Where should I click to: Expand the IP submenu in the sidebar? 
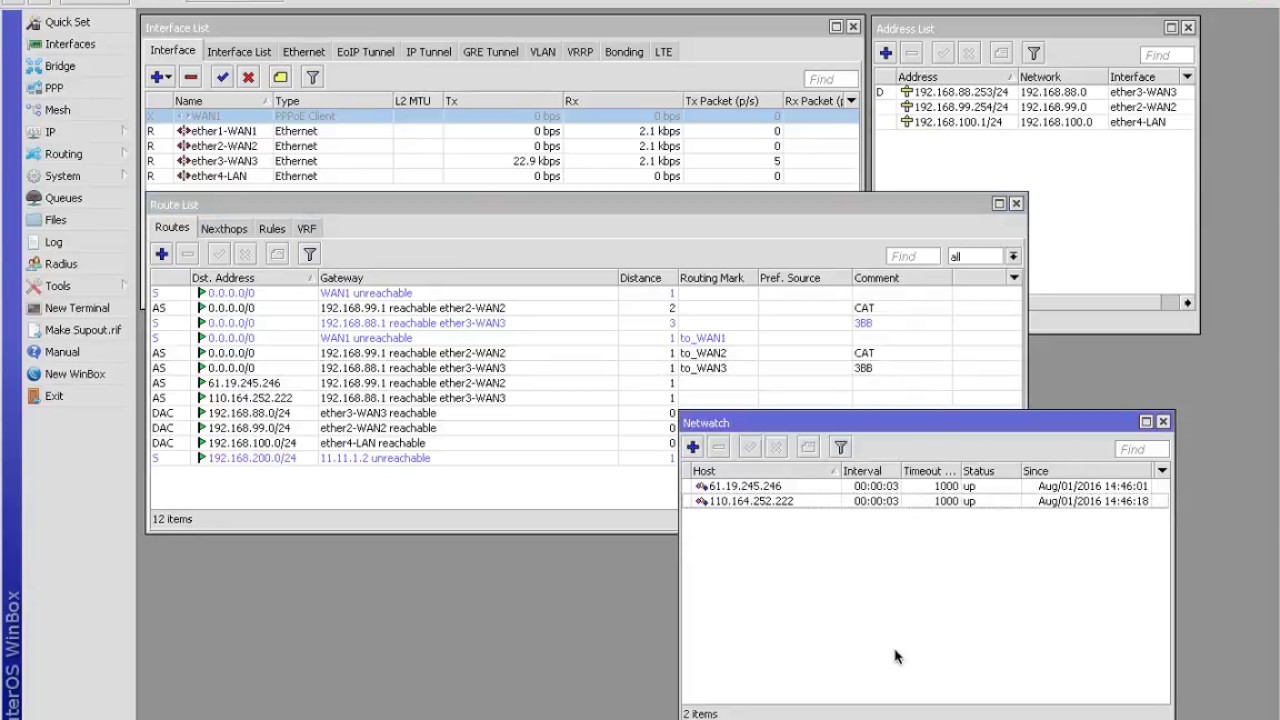point(124,131)
